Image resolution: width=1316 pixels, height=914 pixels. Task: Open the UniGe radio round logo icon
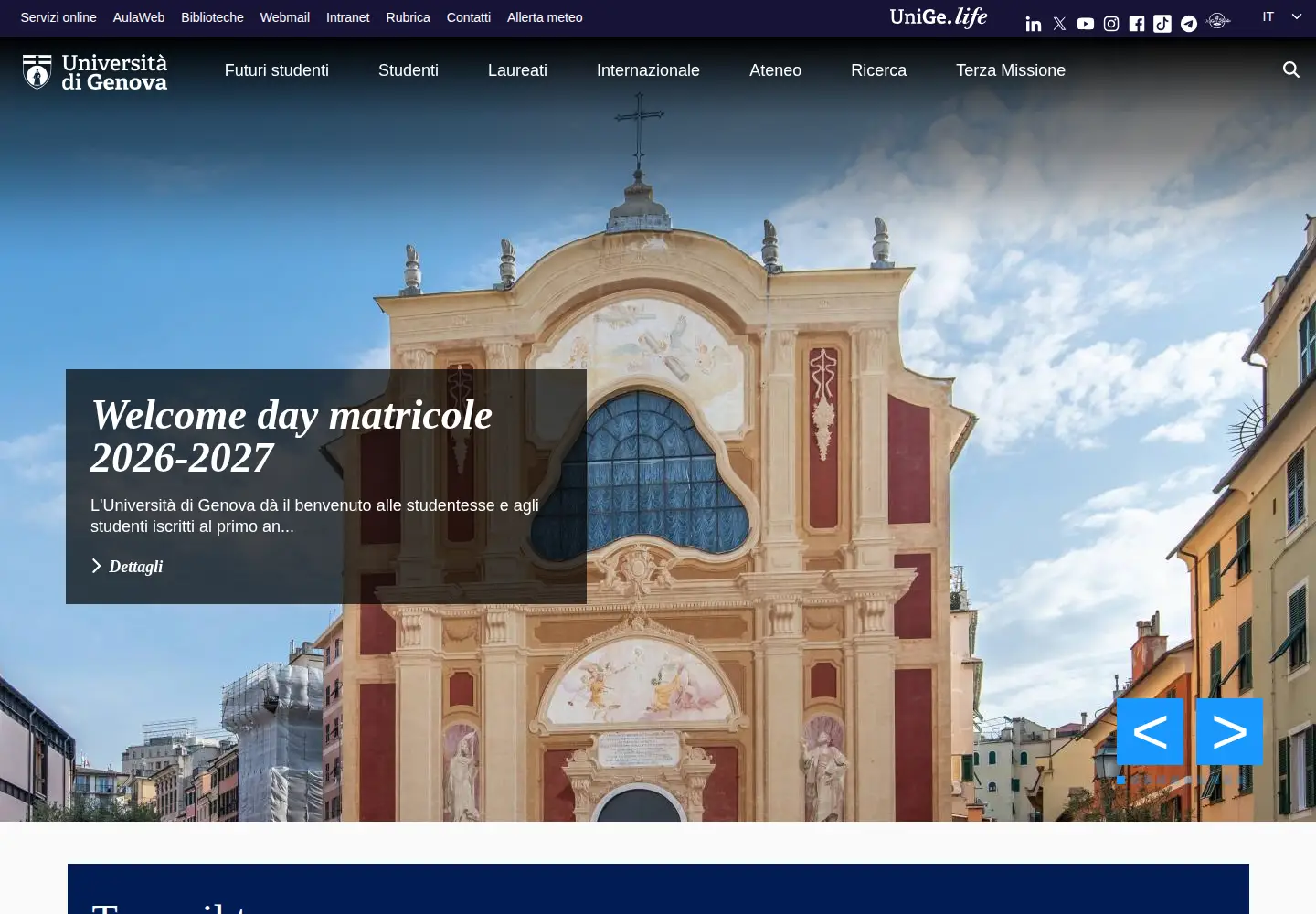point(1217,20)
